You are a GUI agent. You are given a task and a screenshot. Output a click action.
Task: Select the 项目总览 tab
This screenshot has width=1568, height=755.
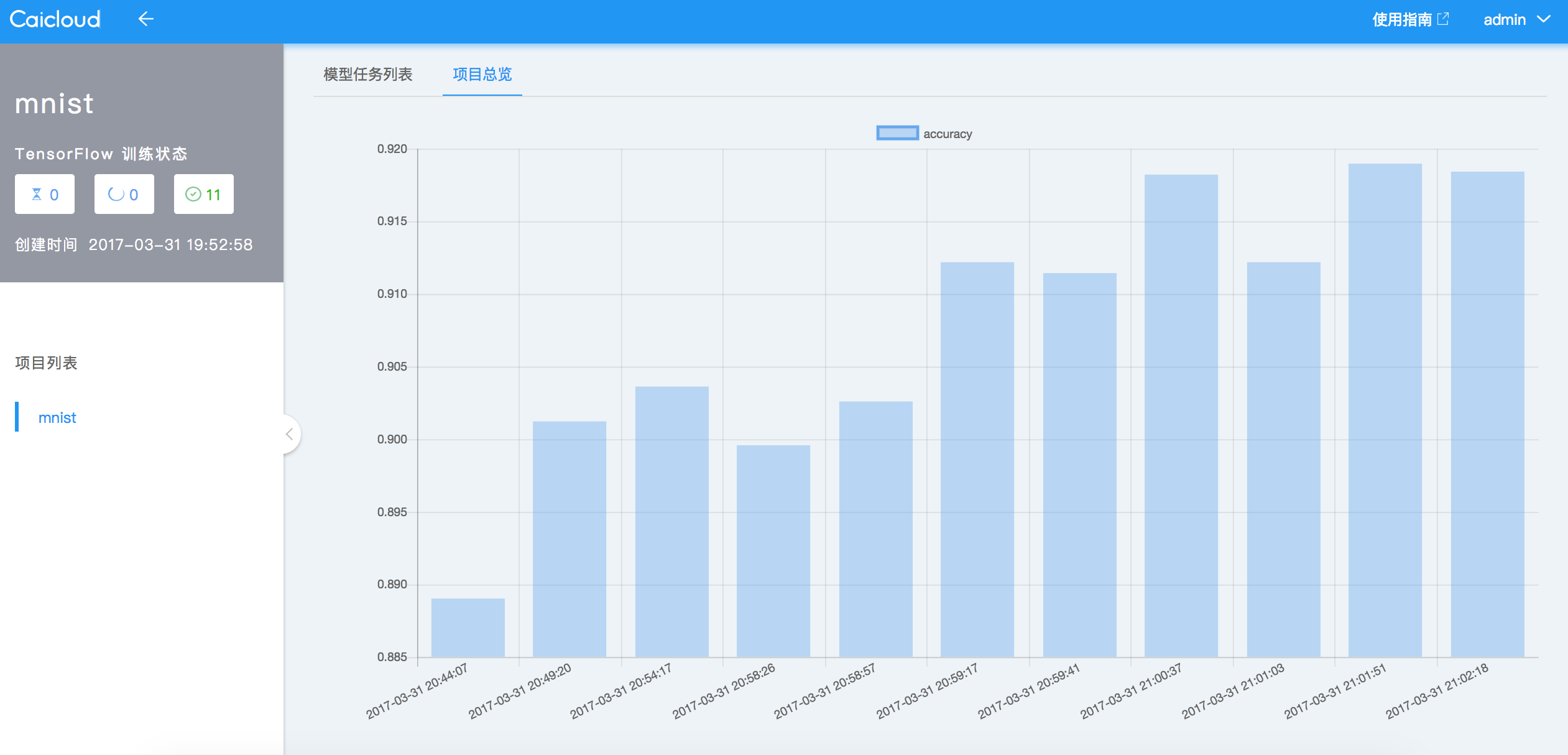(x=482, y=75)
